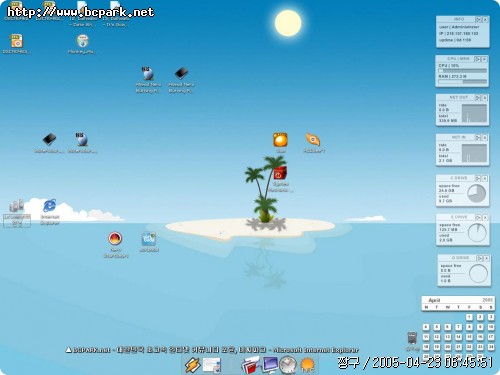Close the INFO widget
The image size is (500, 375).
(x=485, y=20)
